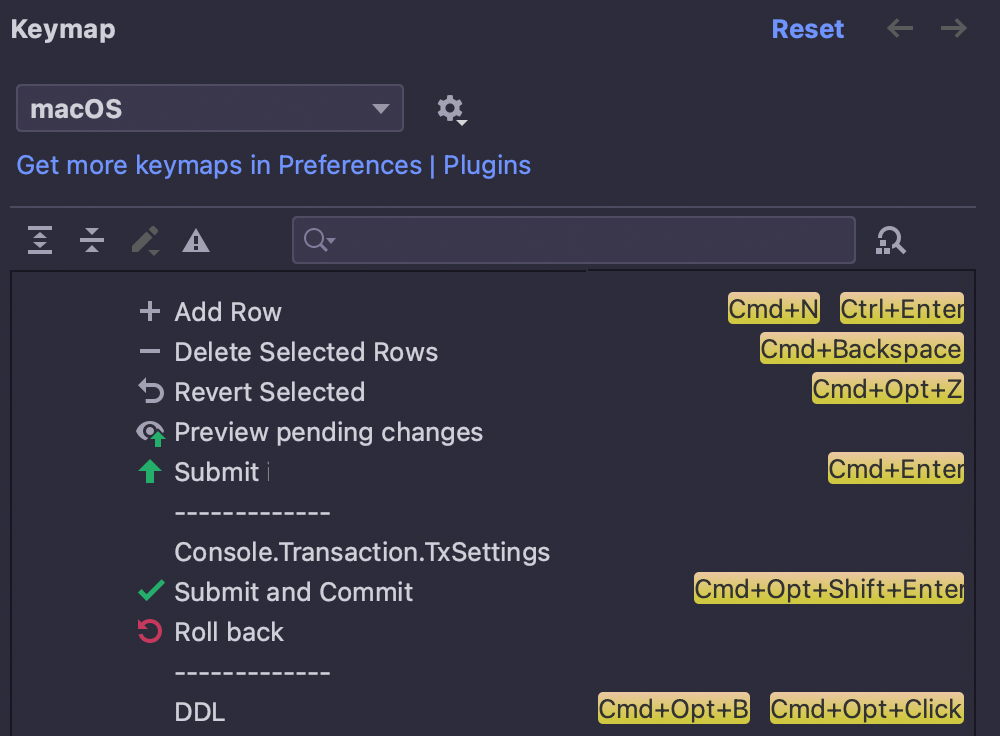Go forward with the right arrow
The image size is (1000, 736).
(954, 29)
